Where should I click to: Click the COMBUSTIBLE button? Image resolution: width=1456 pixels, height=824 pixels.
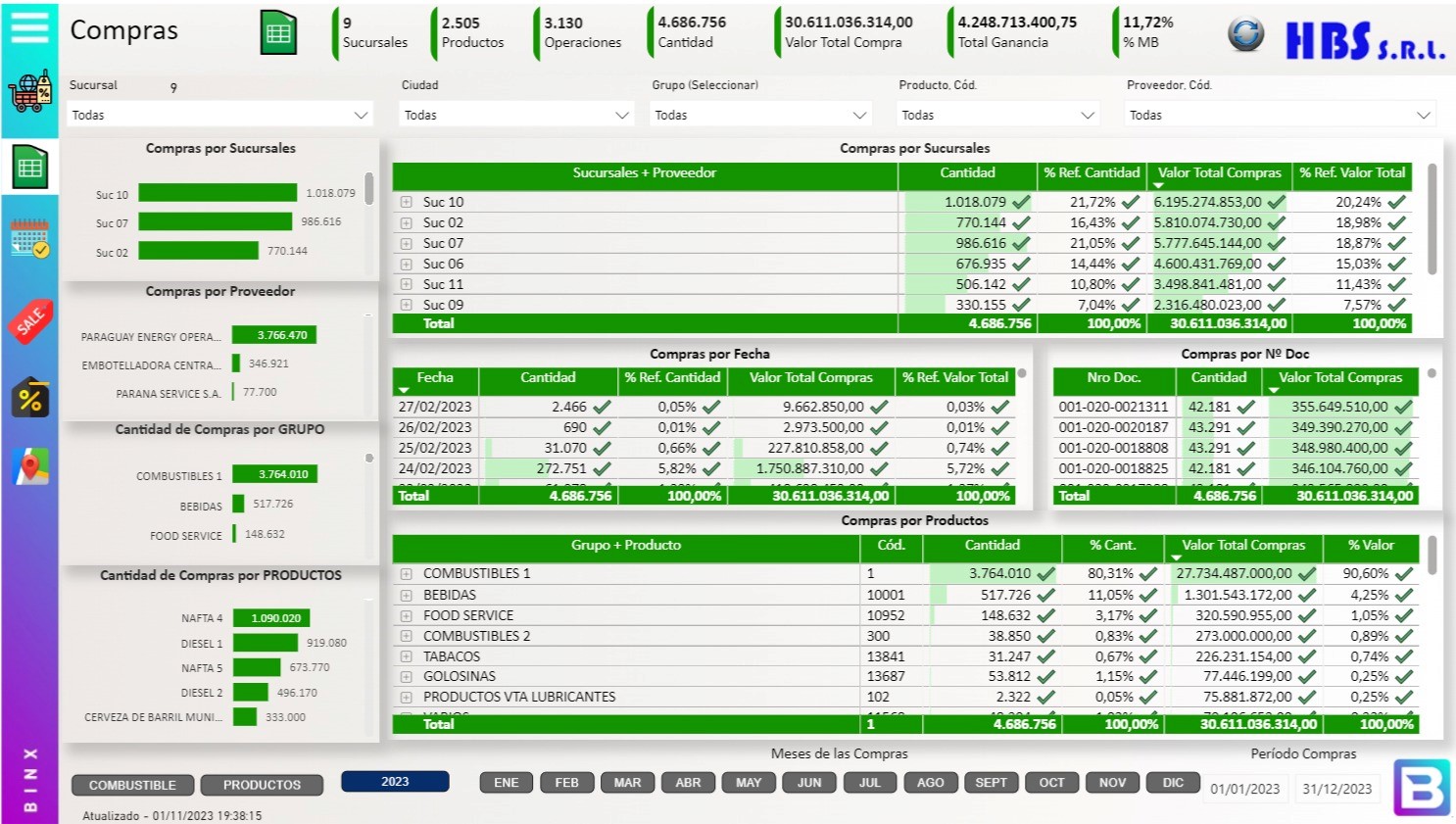(x=132, y=785)
